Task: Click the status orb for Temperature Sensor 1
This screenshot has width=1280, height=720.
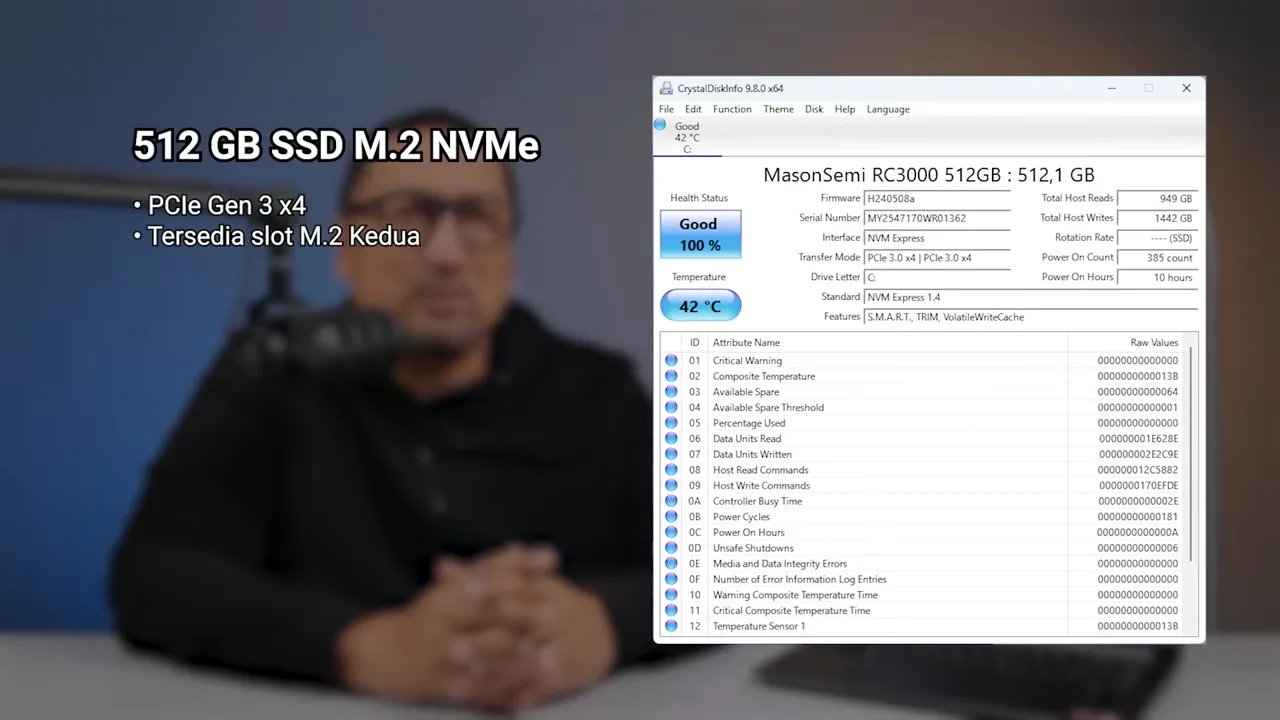Action: click(671, 626)
